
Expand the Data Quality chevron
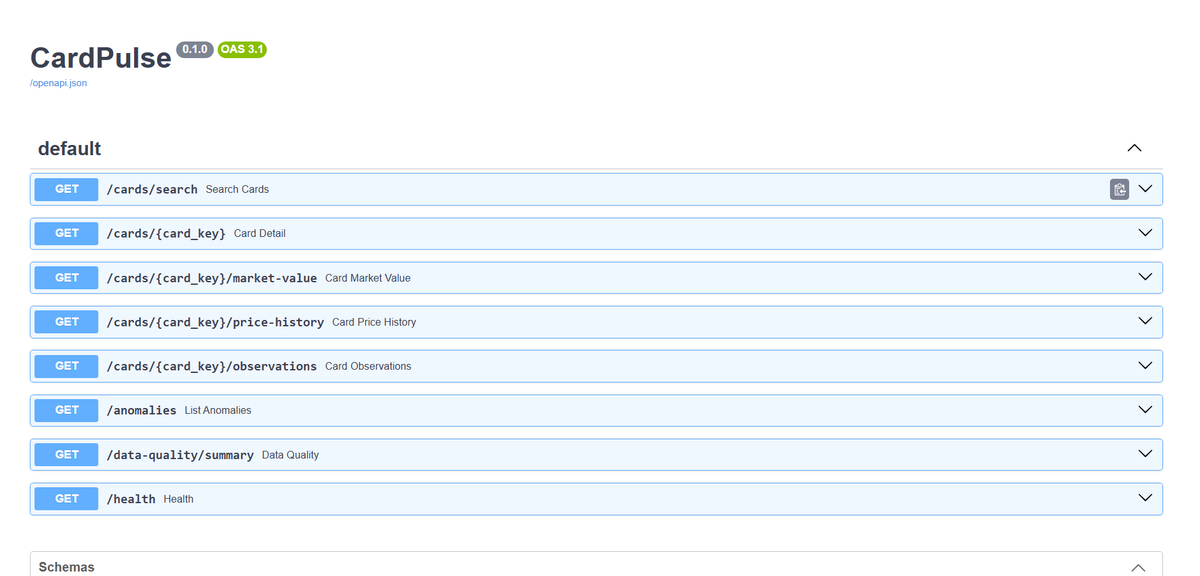[x=1145, y=454]
